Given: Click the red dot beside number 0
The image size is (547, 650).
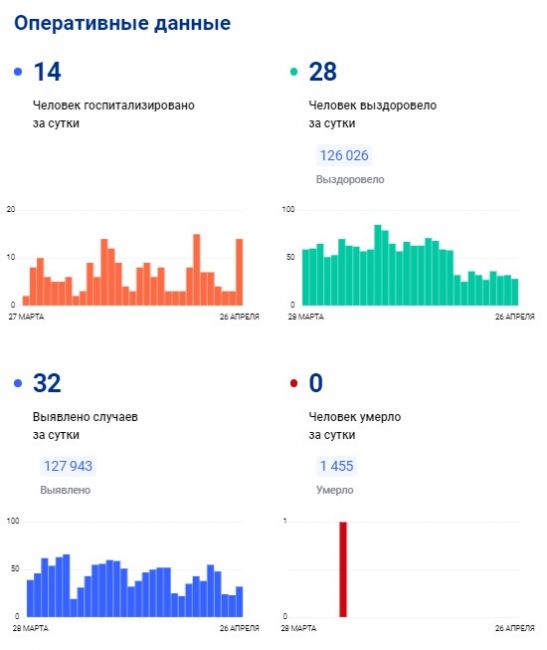Looking at the screenshot, I should pyautogui.click(x=294, y=383).
